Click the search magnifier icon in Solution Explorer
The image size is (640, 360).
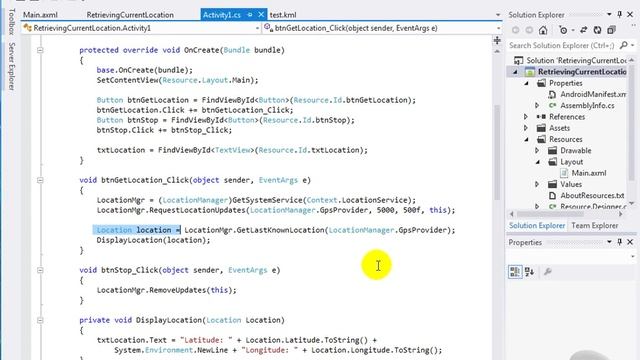point(623,45)
